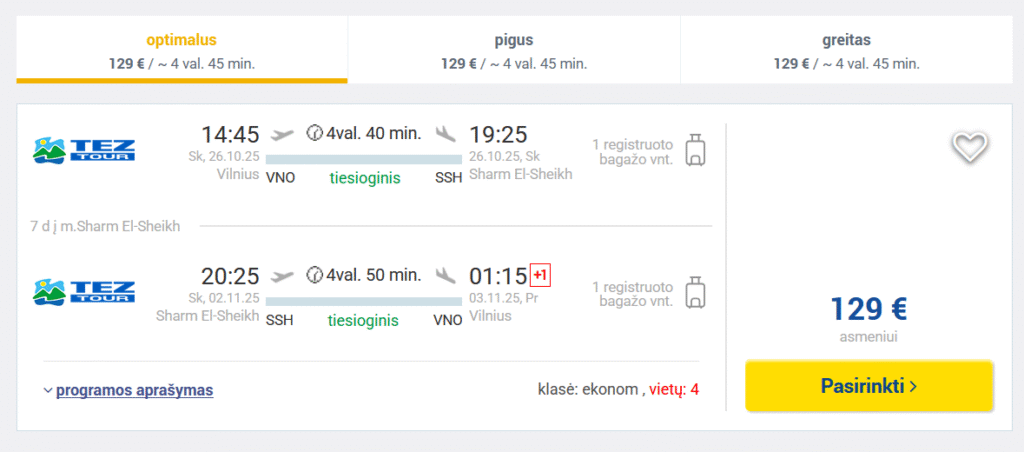This screenshot has height=452, width=1024.
Task: Click the outbound flight luggage icon
Action: pyautogui.click(x=696, y=149)
